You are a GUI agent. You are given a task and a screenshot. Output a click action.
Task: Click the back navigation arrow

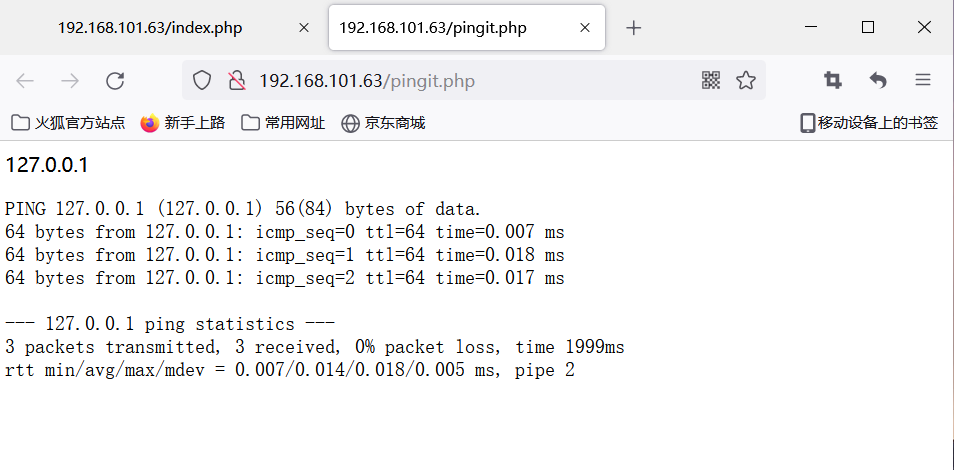coord(25,80)
